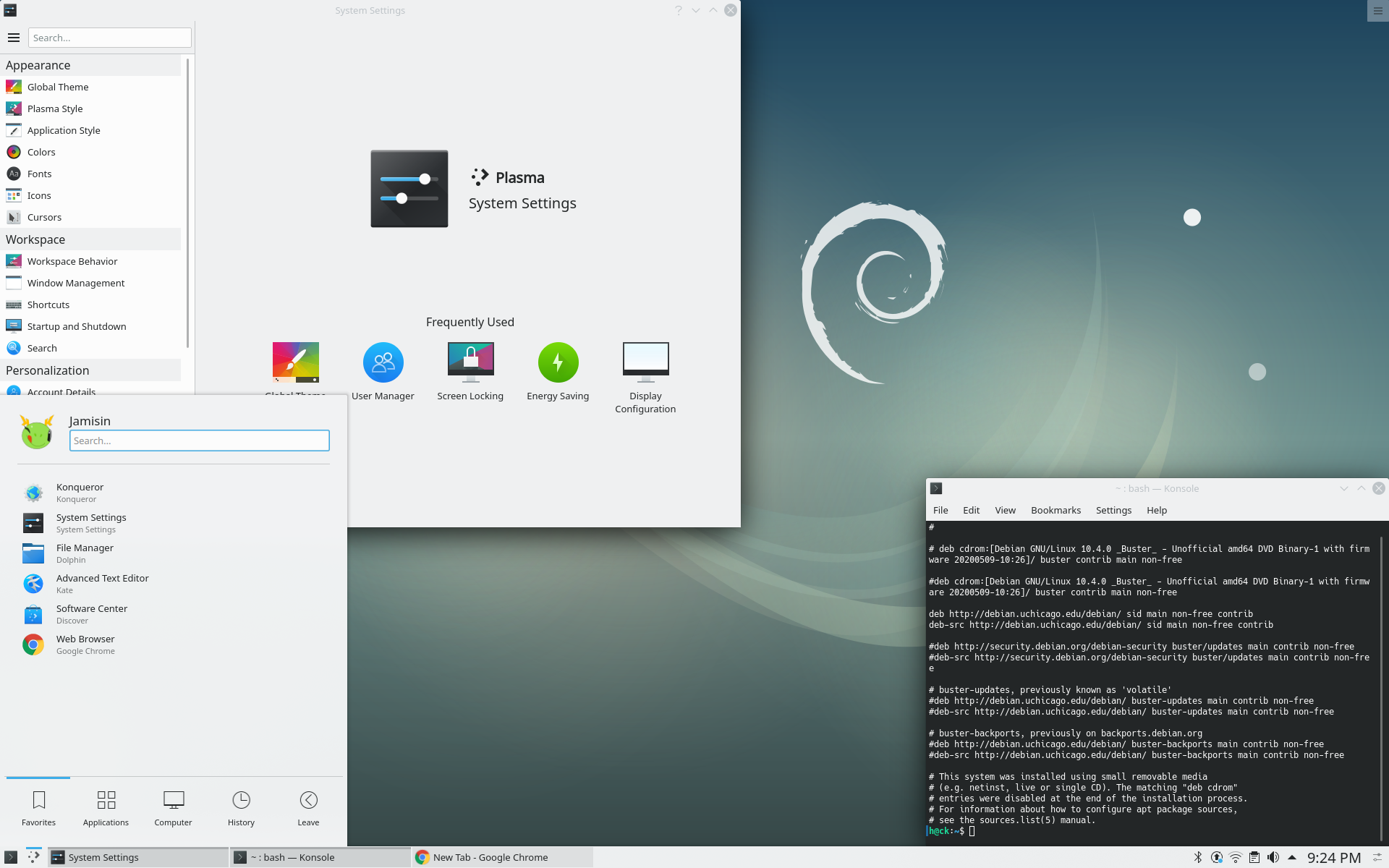The image size is (1389, 868).
Task: Open Energy Saving from Frequently Used
Action: tap(558, 363)
